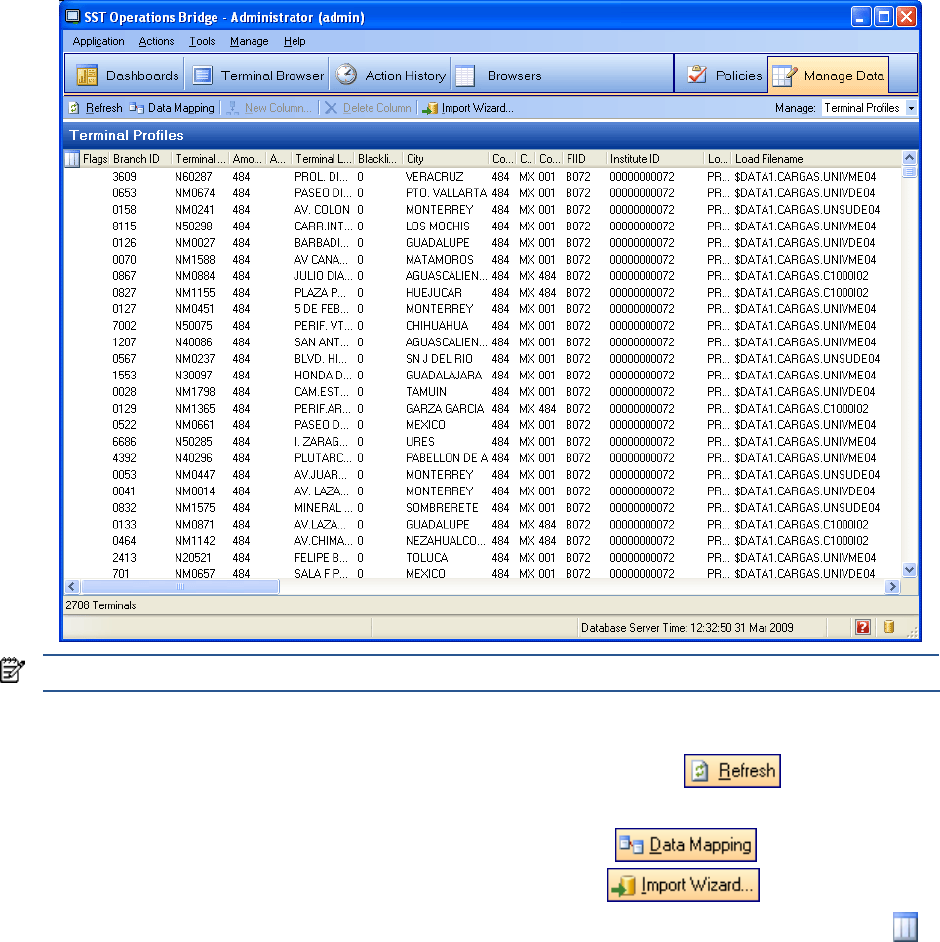The width and height of the screenshot is (940, 942).
Task: Click the red help icon in status bar
Action: (x=861, y=627)
